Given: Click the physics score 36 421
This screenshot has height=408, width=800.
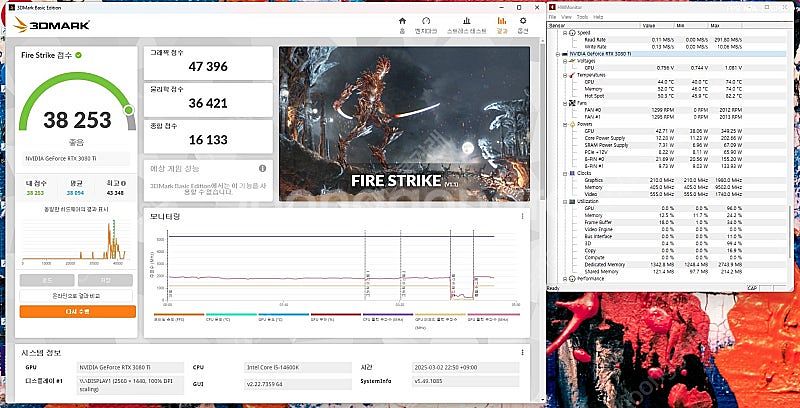Looking at the screenshot, I should coord(208,103).
